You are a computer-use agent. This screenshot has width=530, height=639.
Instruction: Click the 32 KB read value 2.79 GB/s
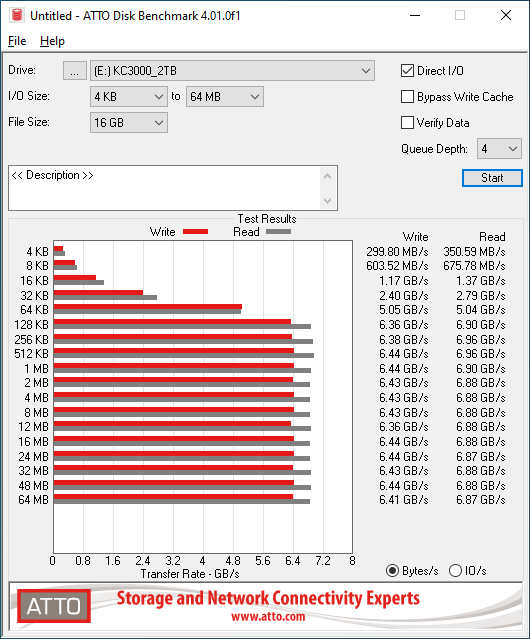pyautogui.click(x=481, y=295)
